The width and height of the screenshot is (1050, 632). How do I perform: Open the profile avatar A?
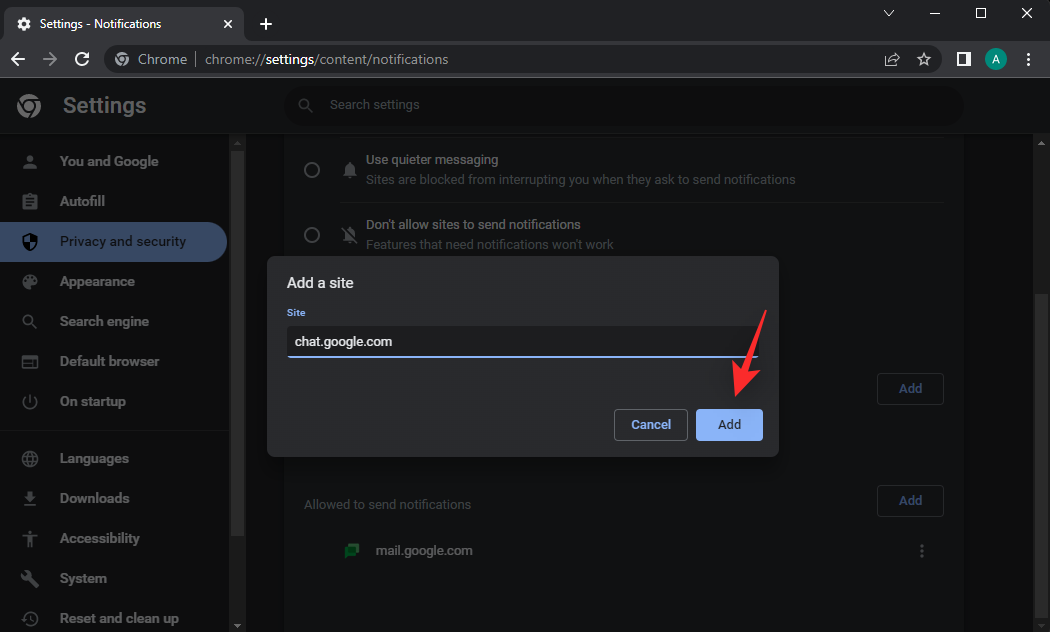pos(995,60)
